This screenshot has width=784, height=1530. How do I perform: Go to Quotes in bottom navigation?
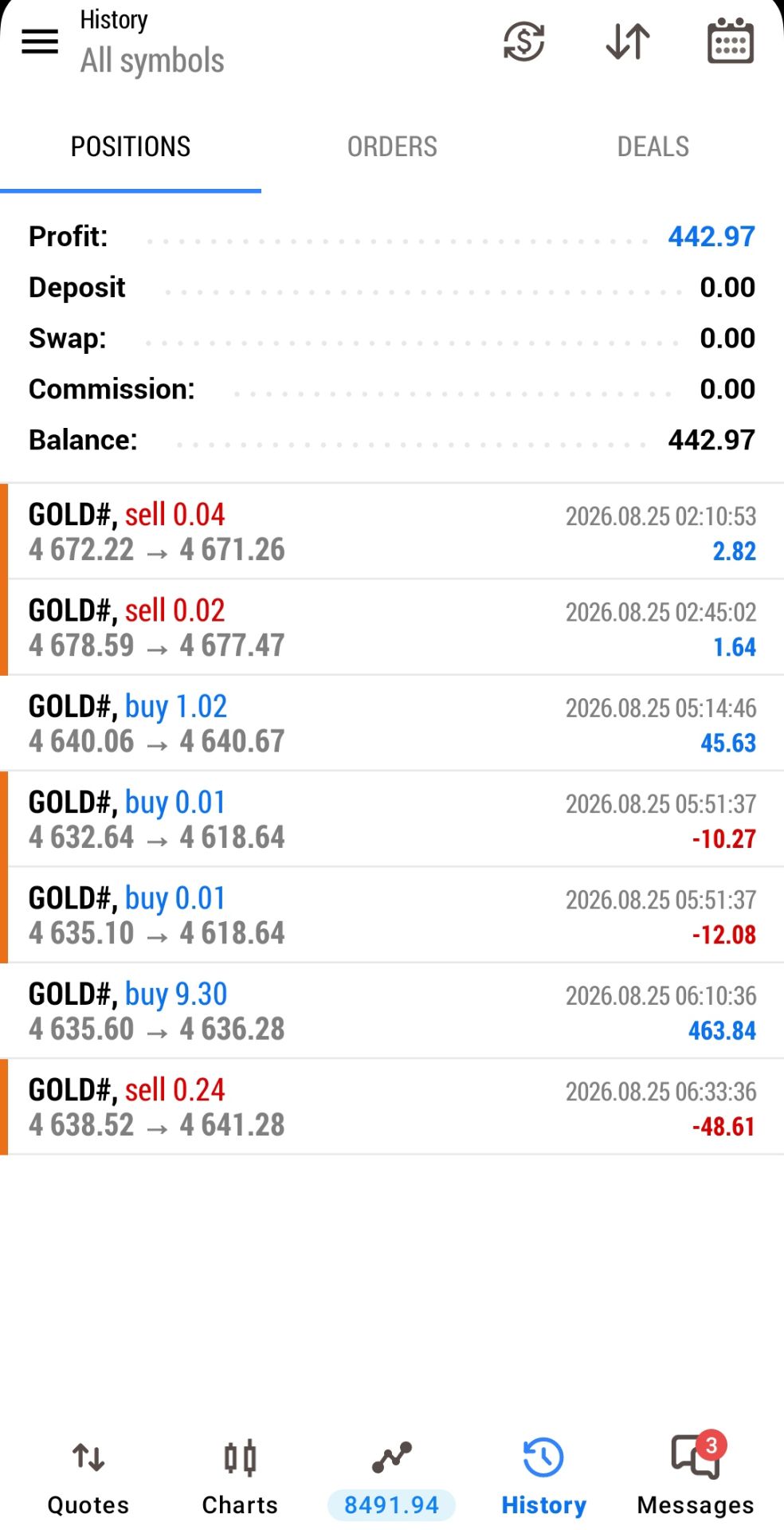88,1478
